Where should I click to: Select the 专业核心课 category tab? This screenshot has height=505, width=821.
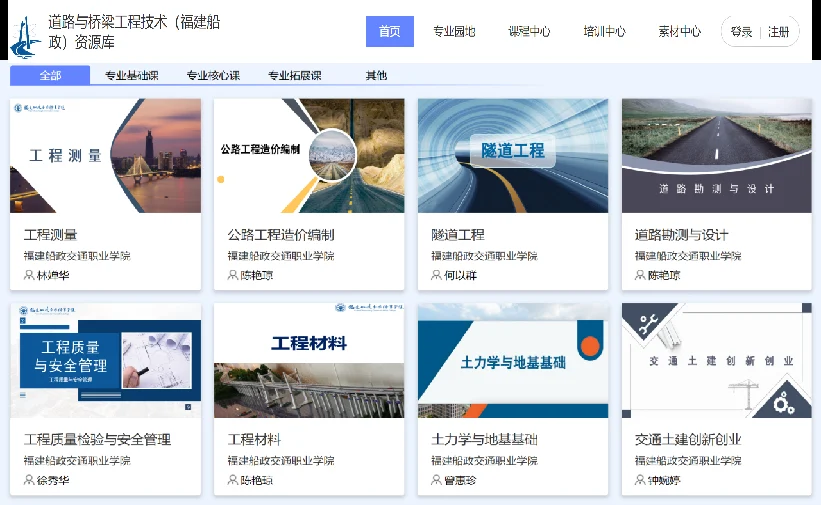coord(213,75)
